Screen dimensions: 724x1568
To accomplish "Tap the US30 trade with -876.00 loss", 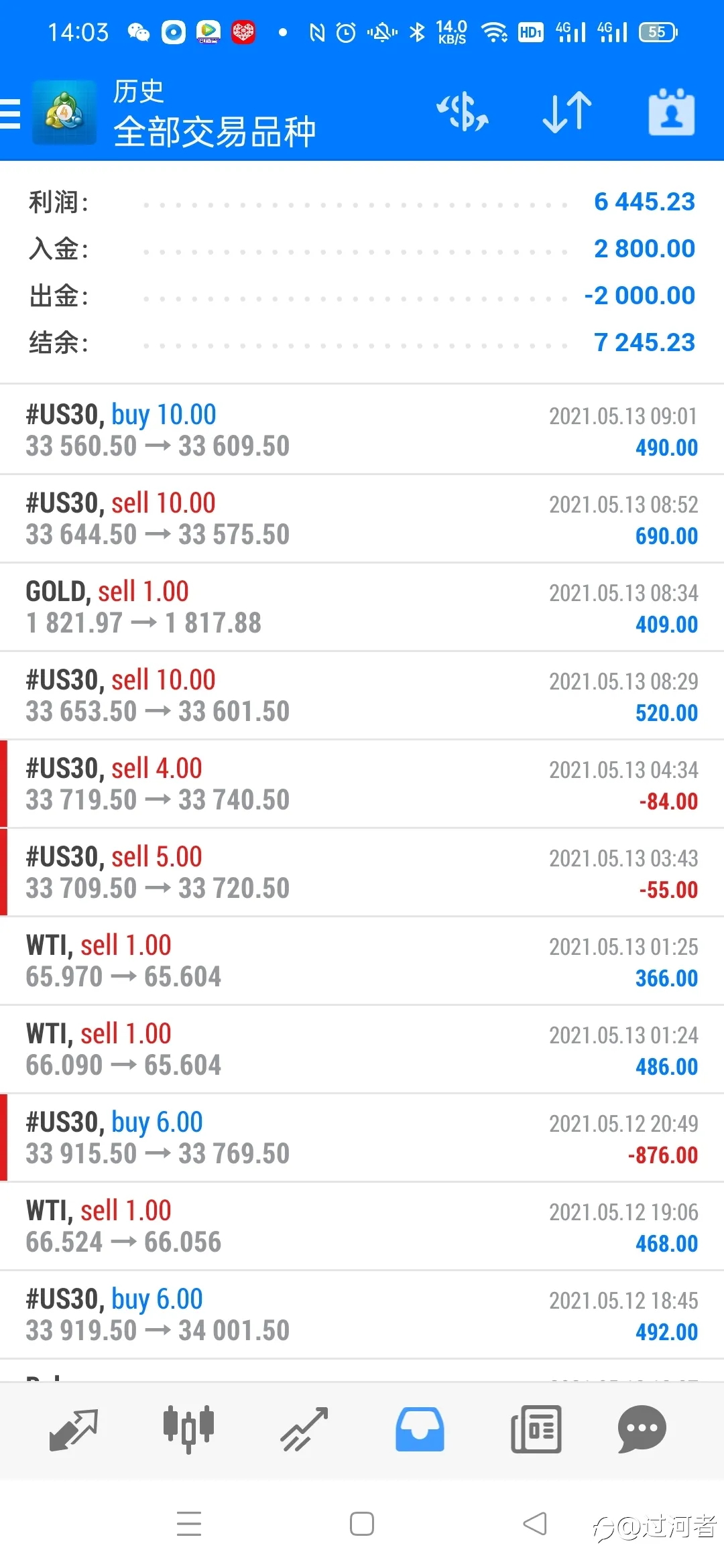I will point(362,1138).
